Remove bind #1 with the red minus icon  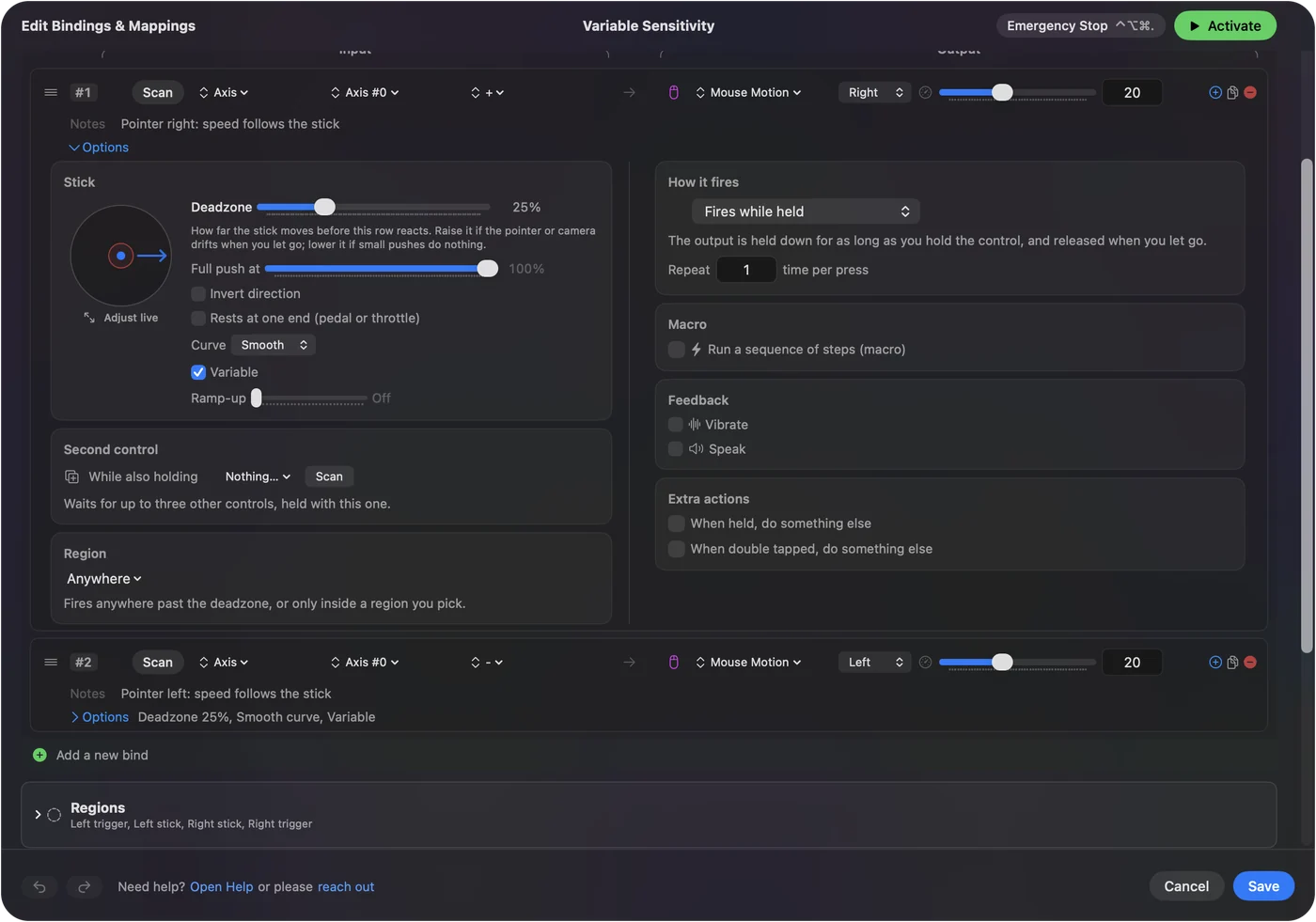(1250, 92)
